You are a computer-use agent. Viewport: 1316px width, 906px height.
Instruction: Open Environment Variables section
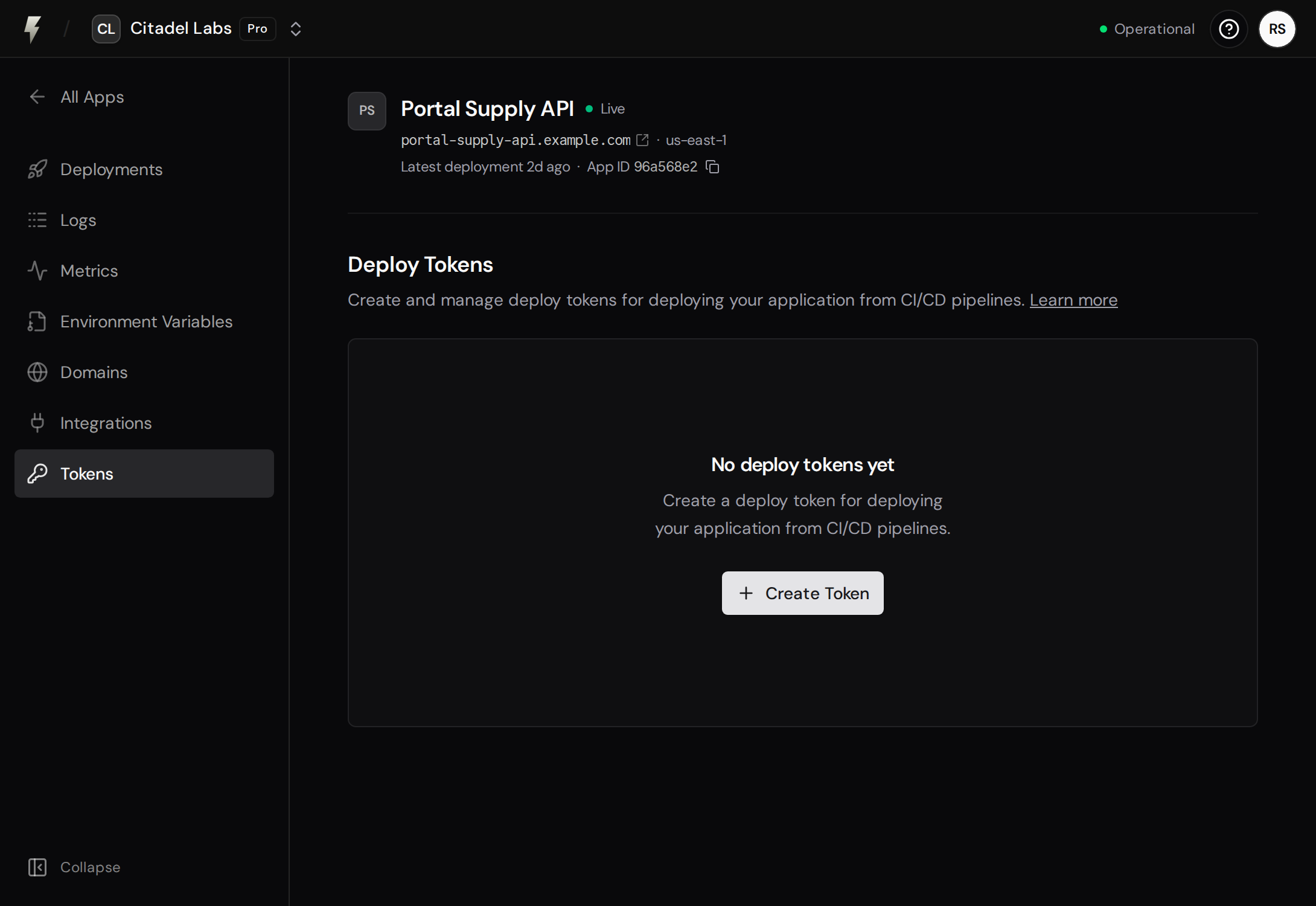144,321
